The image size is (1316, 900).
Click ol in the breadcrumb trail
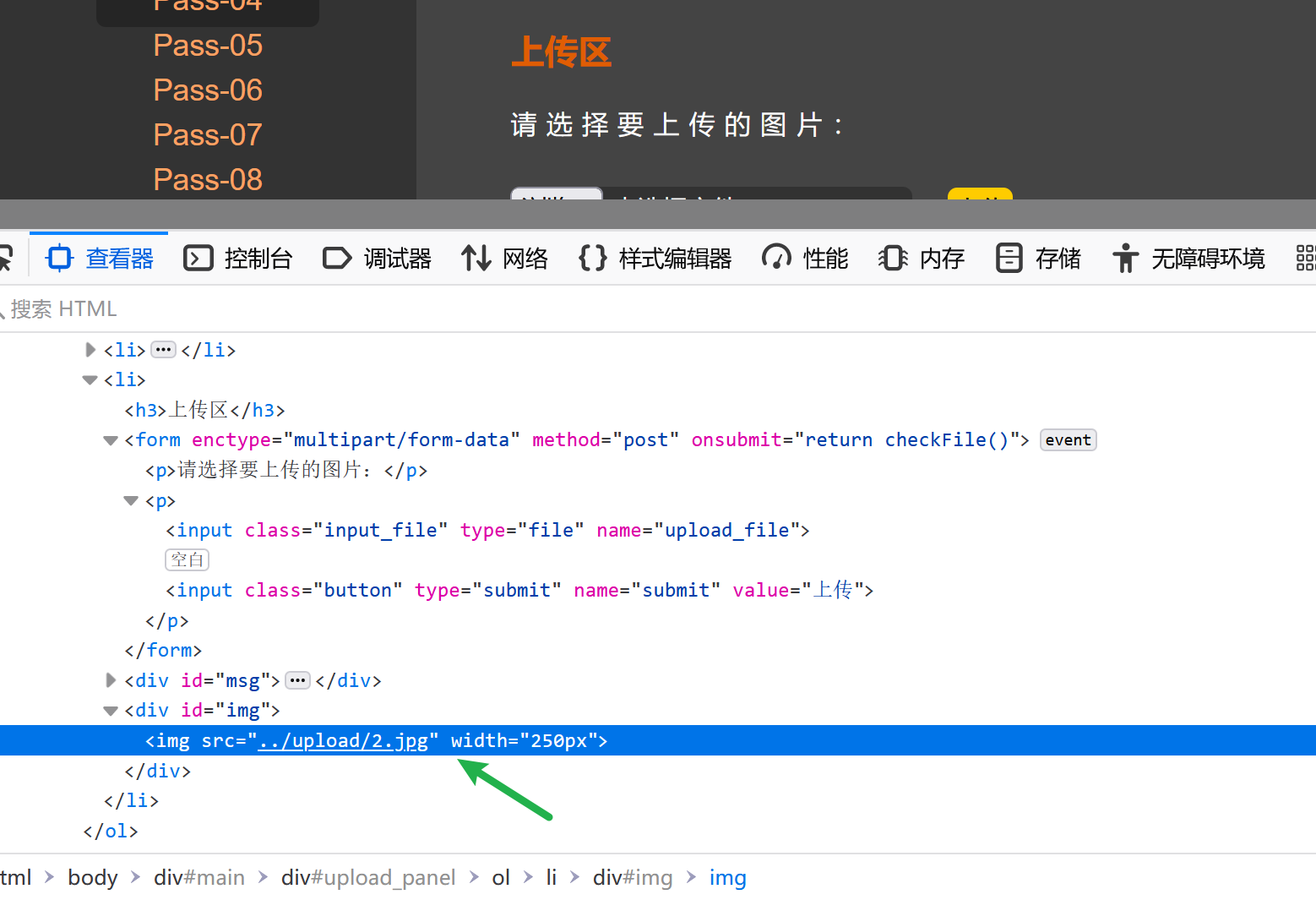tap(501, 877)
